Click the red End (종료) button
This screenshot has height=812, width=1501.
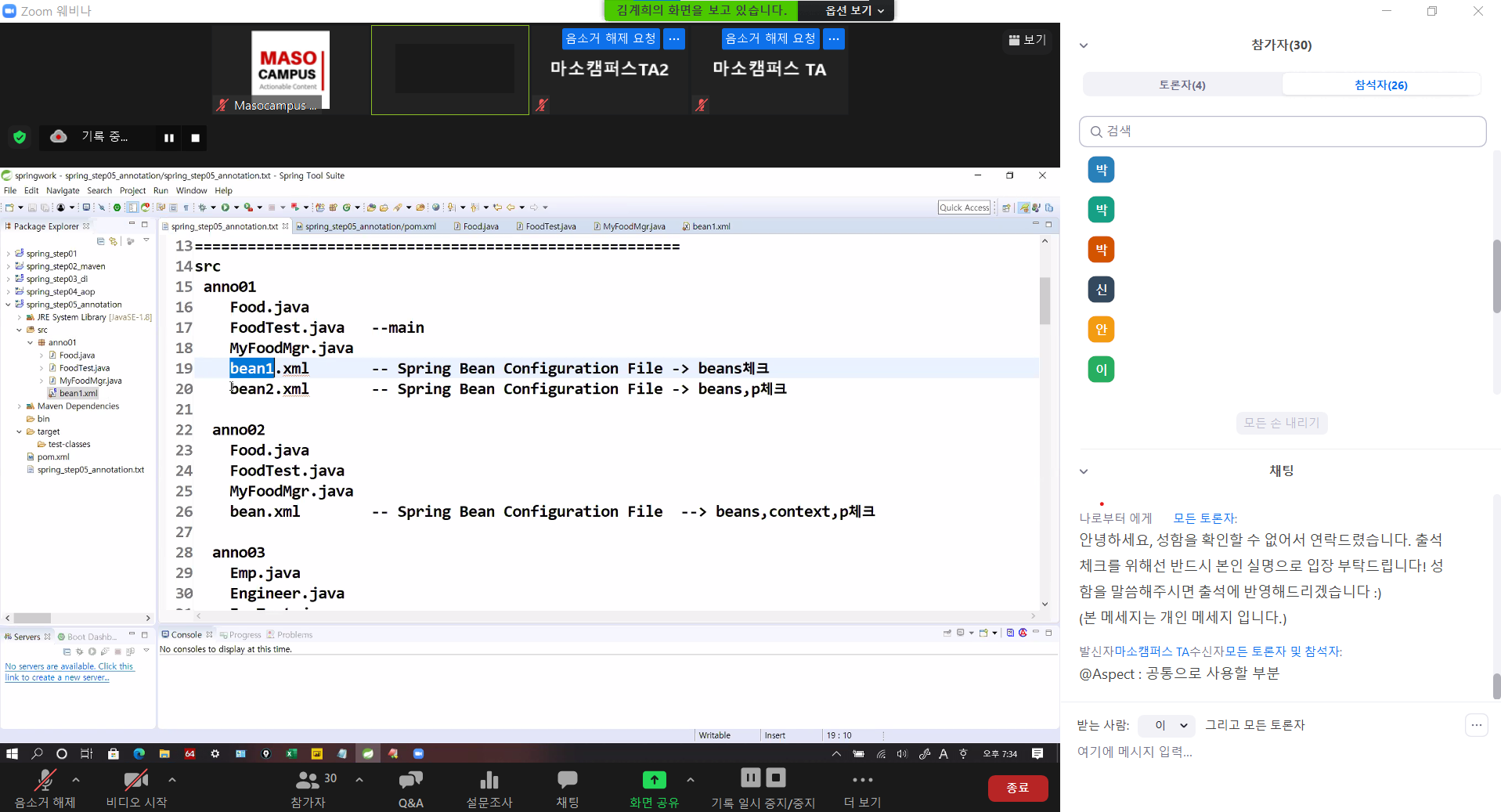point(1017,788)
